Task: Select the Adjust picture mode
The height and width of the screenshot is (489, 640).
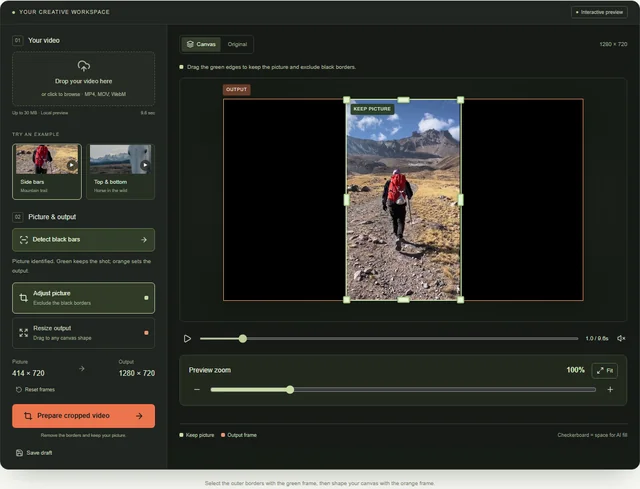Action: click(83, 298)
